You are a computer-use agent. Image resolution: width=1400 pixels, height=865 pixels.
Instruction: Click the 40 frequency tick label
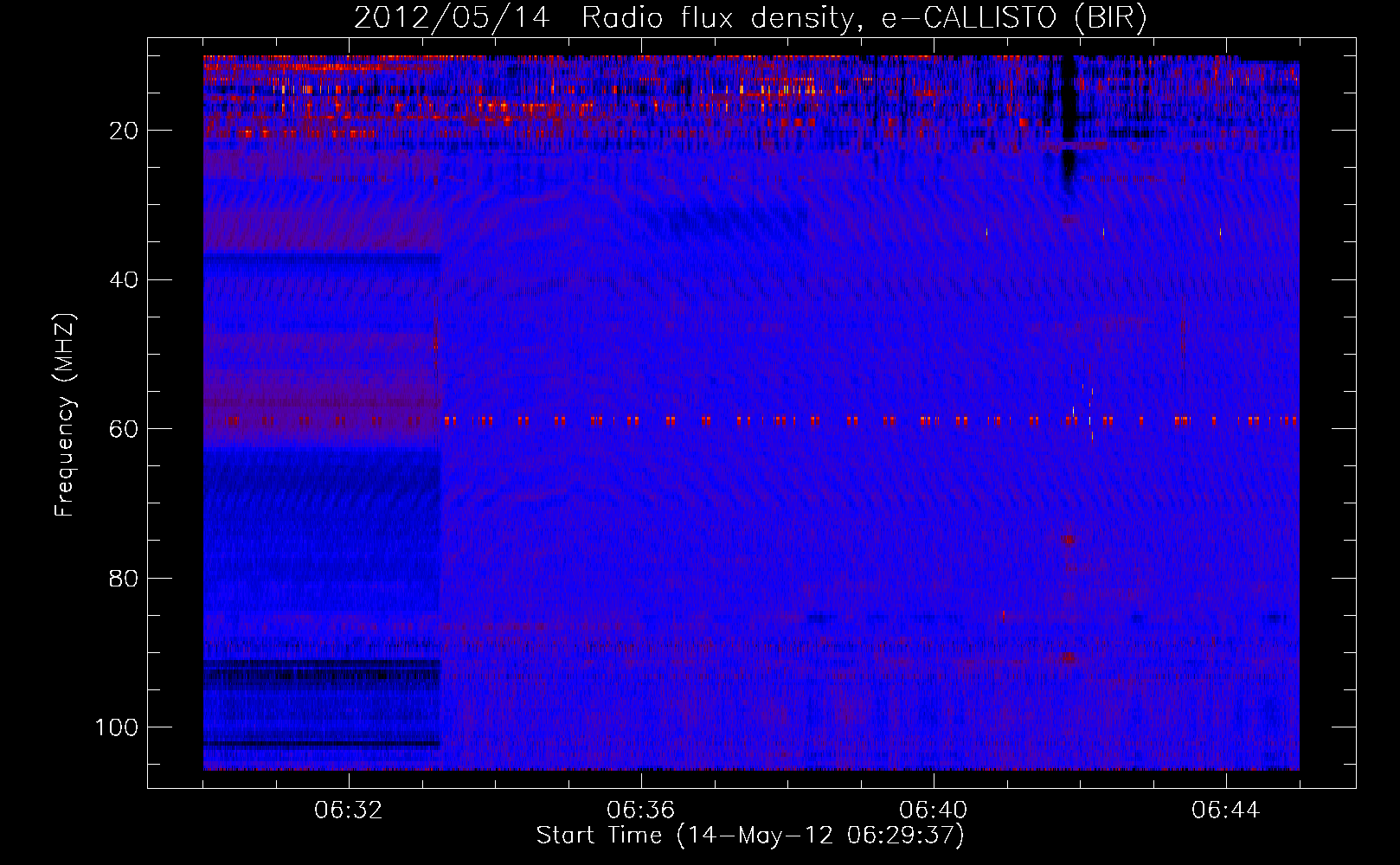click(124, 280)
